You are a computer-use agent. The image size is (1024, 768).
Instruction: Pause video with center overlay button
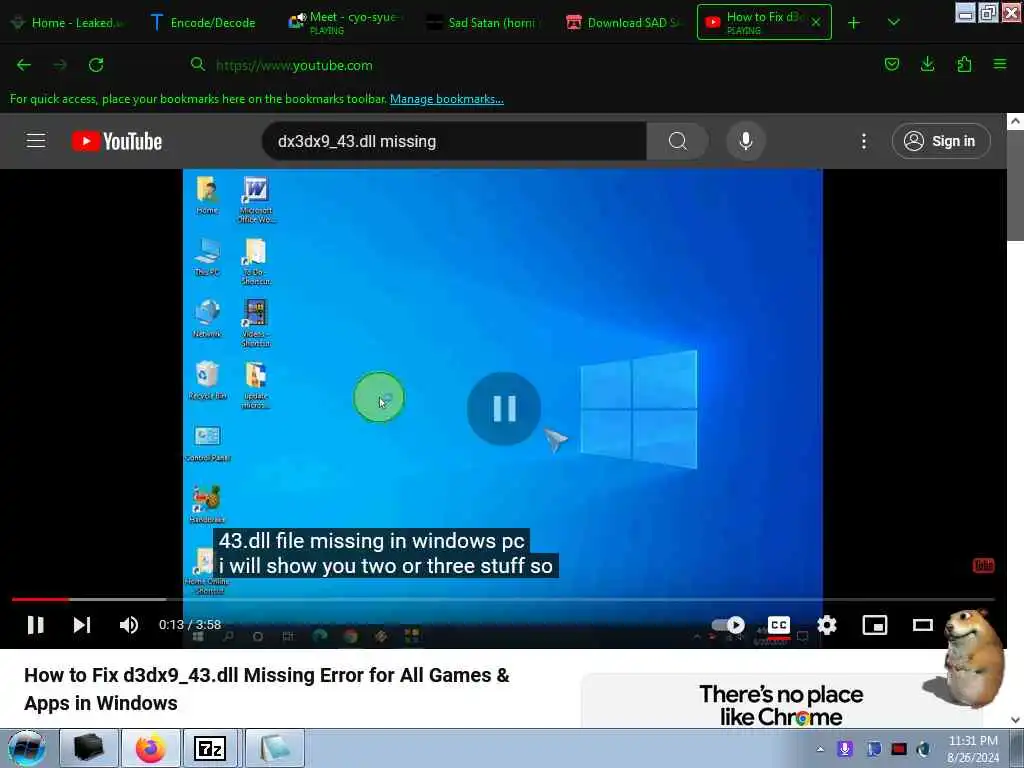point(504,409)
